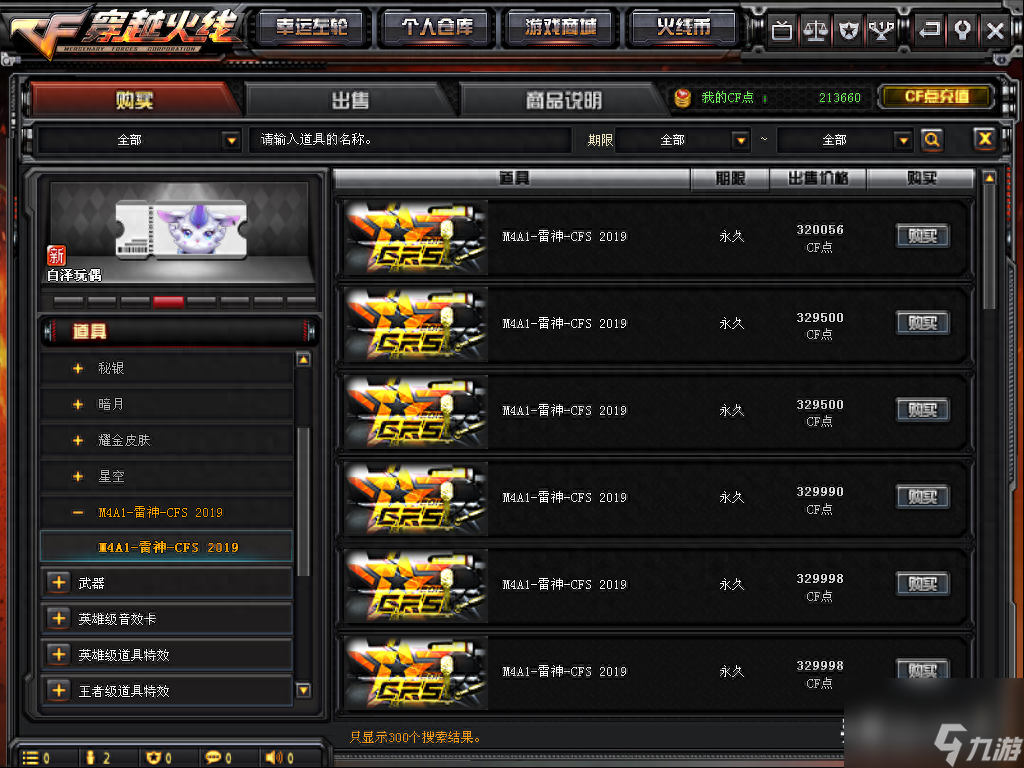Click the person icon showing 2
Image resolution: width=1024 pixels, height=768 pixels.
[x=91, y=758]
